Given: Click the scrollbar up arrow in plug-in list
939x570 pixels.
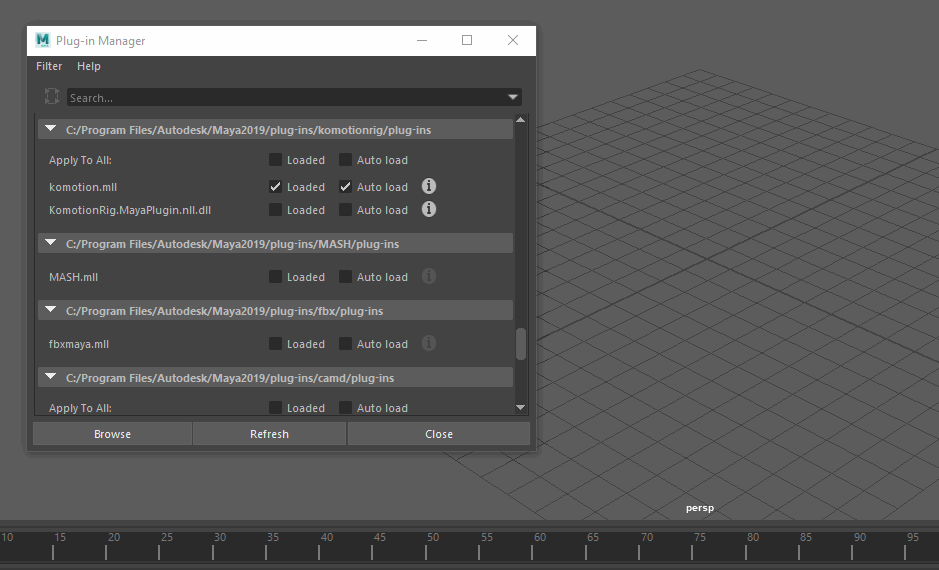Looking at the screenshot, I should coord(520,120).
